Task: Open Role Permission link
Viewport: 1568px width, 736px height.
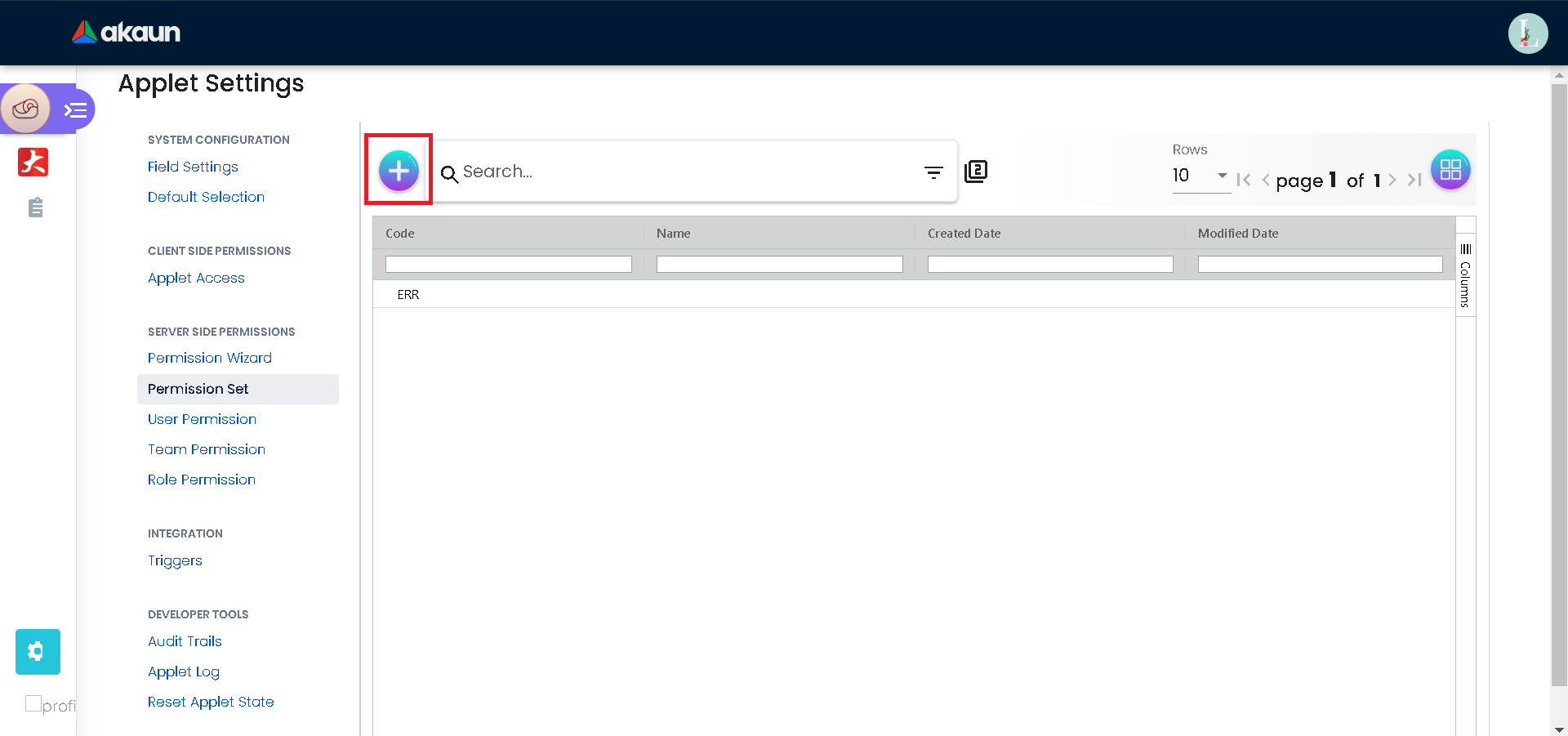Action: [x=202, y=480]
